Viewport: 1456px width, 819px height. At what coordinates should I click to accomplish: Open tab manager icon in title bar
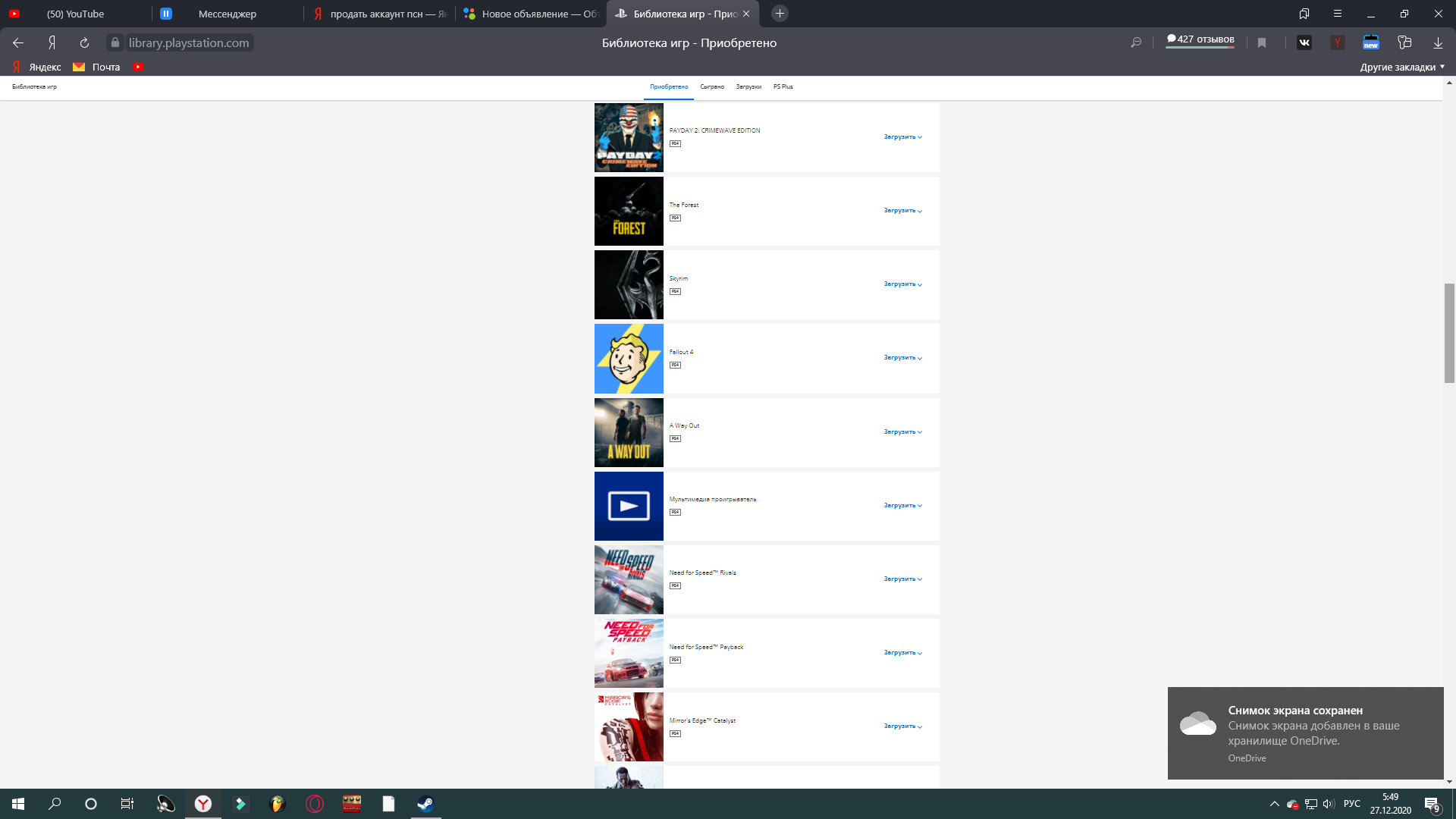tap(1304, 14)
